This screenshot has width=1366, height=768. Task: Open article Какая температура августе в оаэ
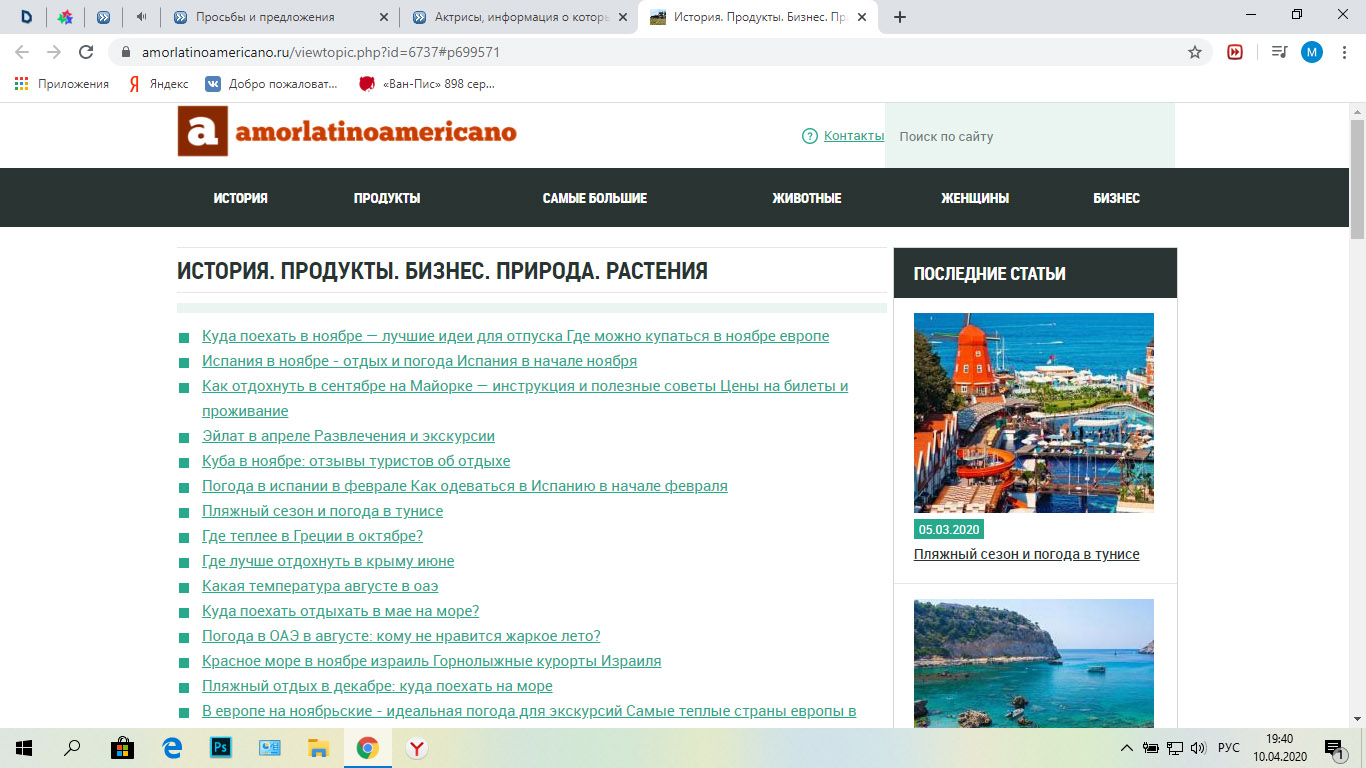coord(320,586)
